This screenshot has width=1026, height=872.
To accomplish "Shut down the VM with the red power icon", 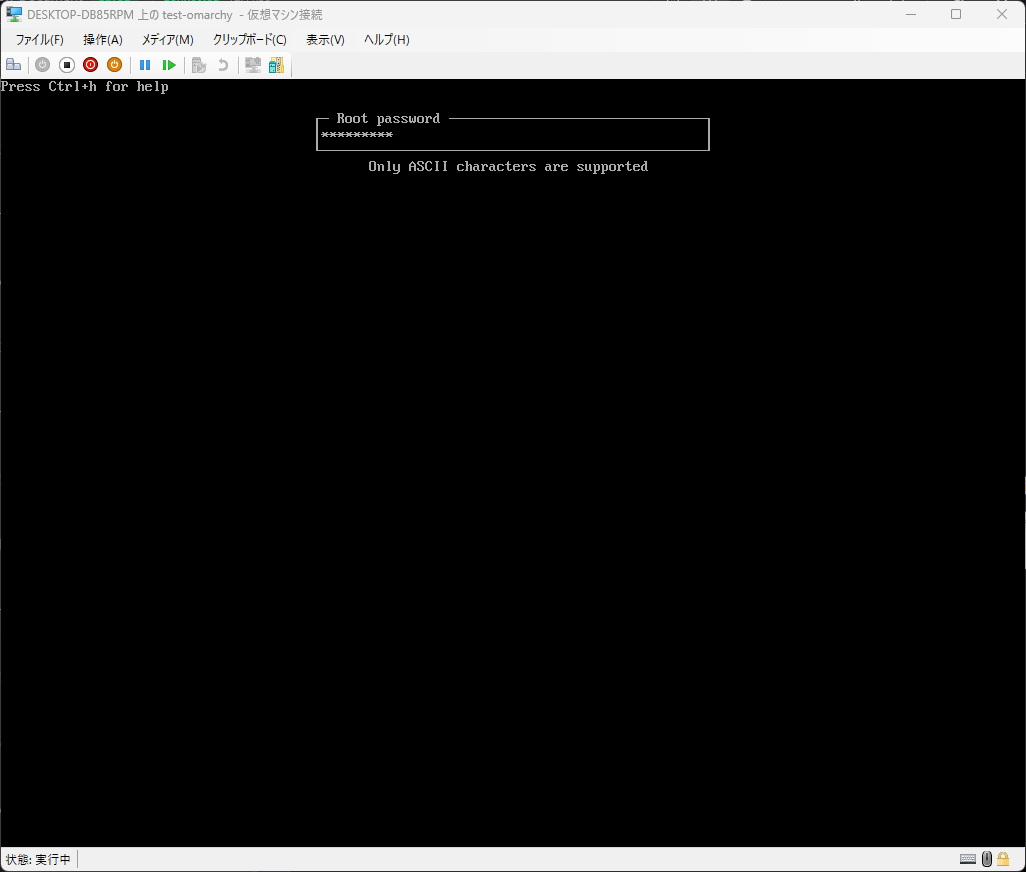I will tap(90, 65).
